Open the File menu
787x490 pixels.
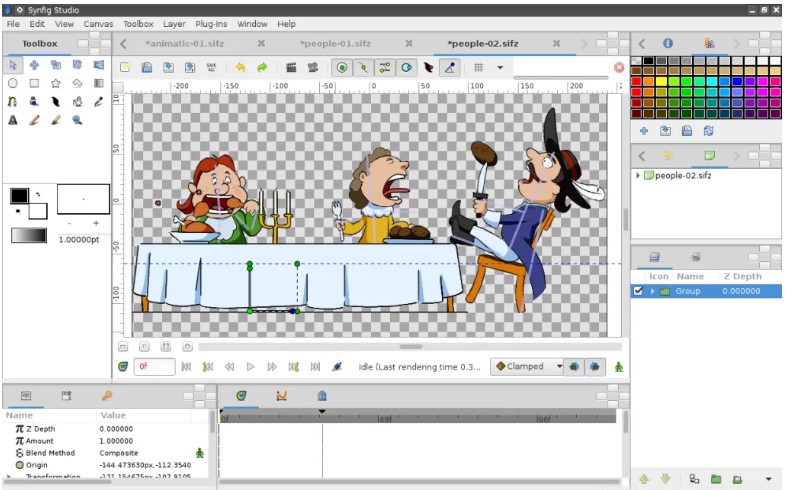tap(13, 24)
